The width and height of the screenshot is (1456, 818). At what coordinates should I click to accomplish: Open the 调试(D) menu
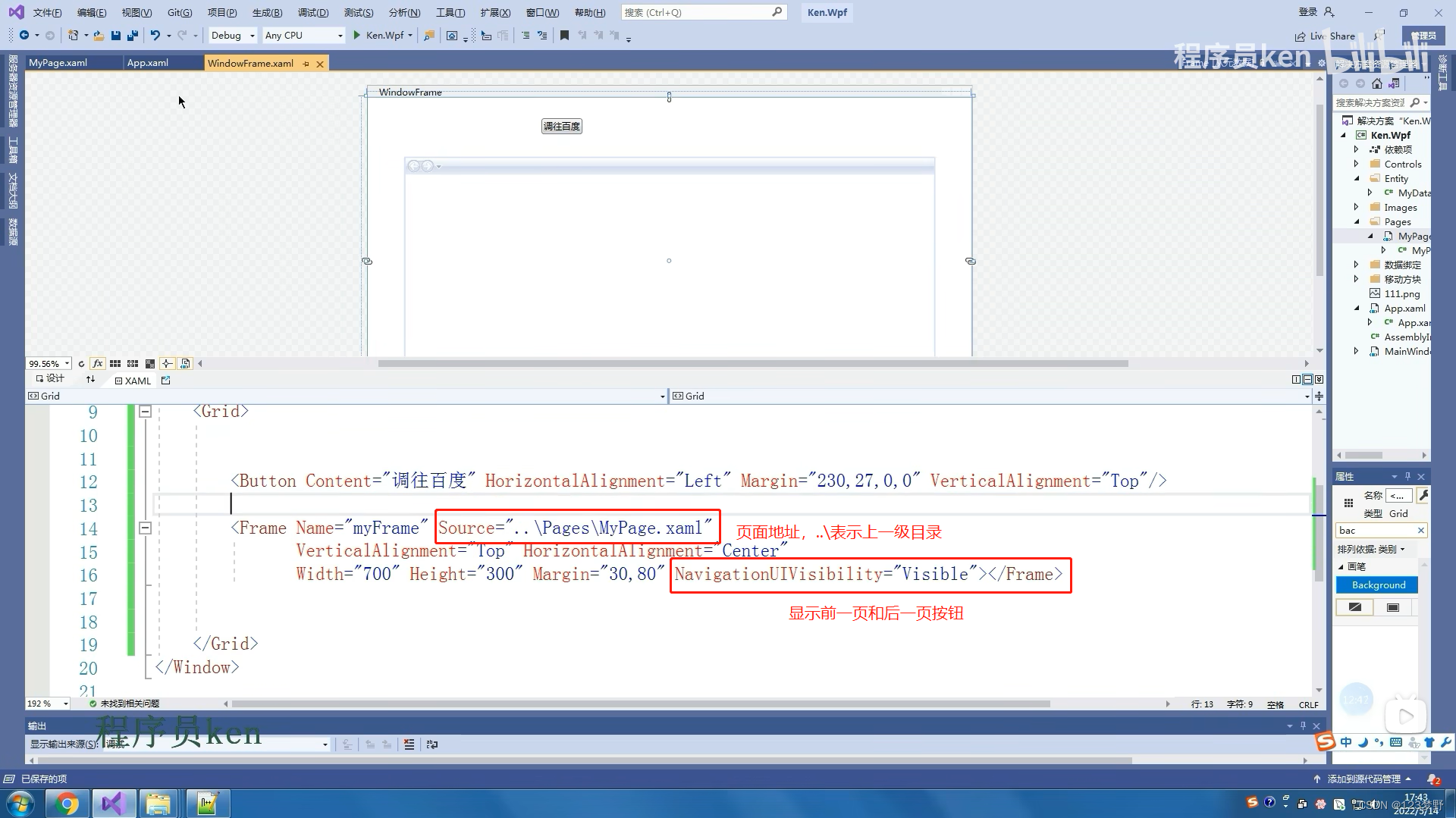pyautogui.click(x=313, y=13)
